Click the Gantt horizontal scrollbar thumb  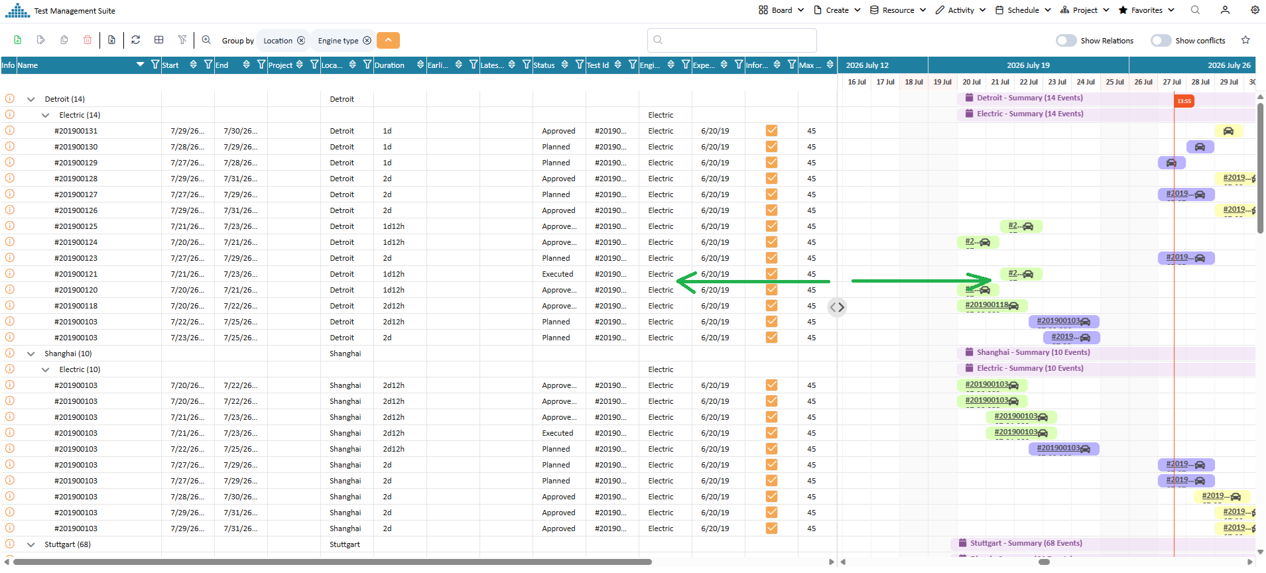(1044, 562)
